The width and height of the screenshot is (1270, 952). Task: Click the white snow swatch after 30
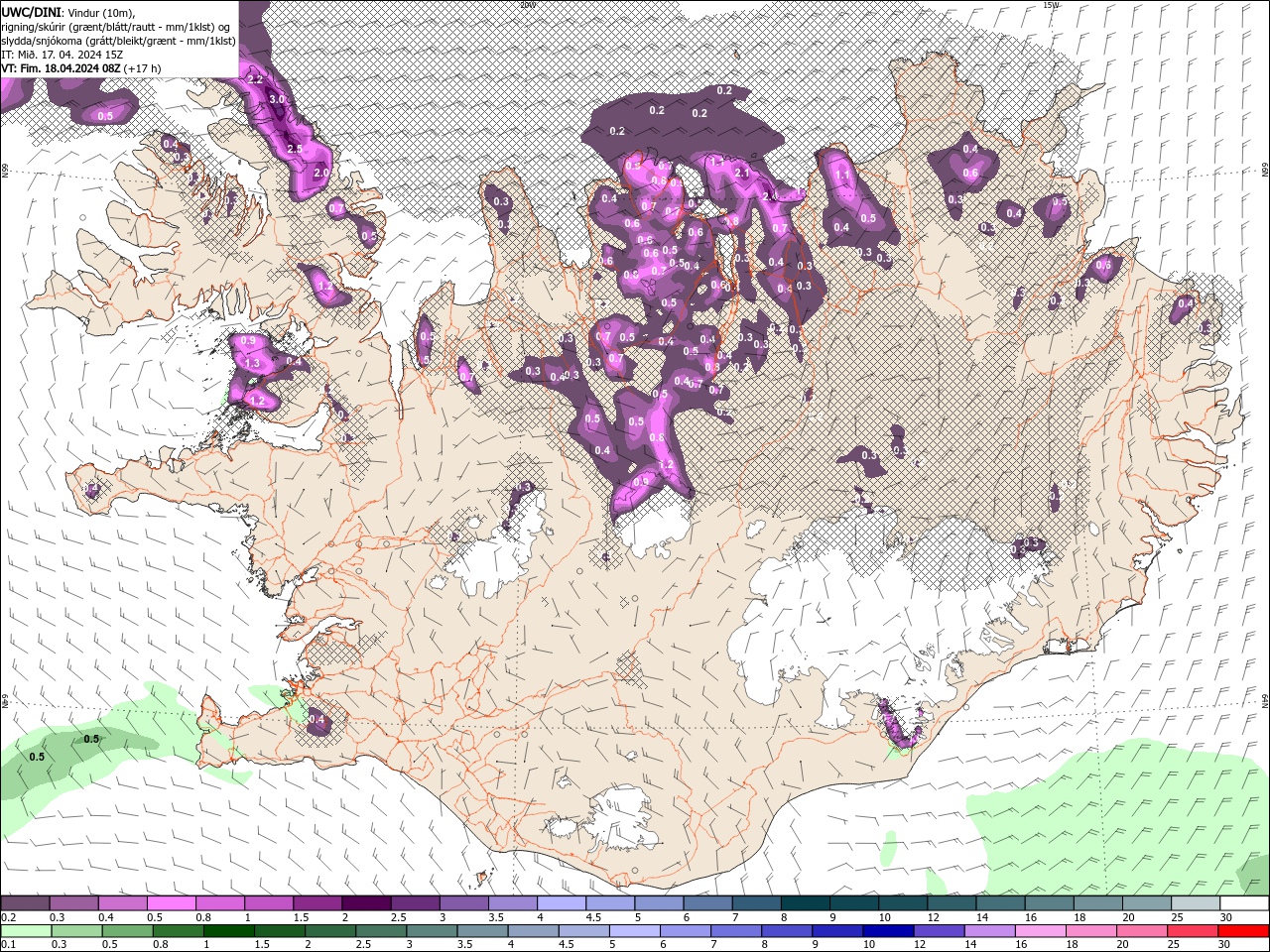pyautogui.click(x=1245, y=903)
